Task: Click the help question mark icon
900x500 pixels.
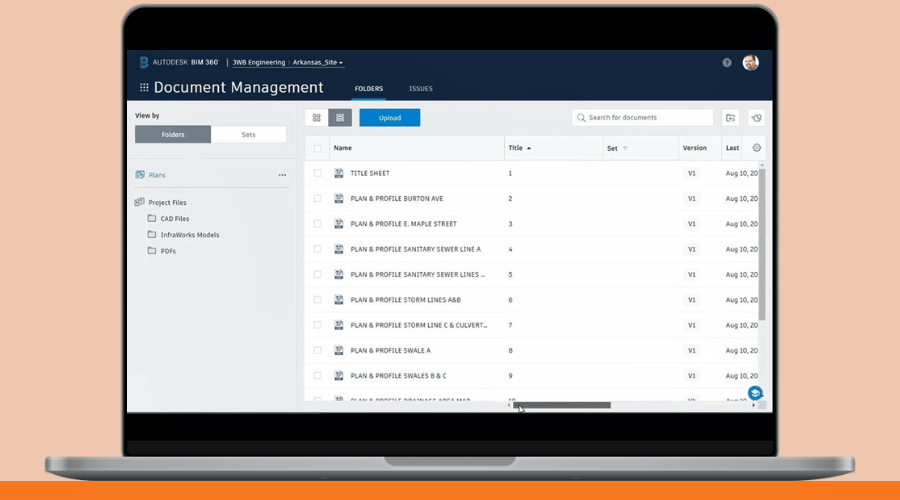Action: point(727,62)
